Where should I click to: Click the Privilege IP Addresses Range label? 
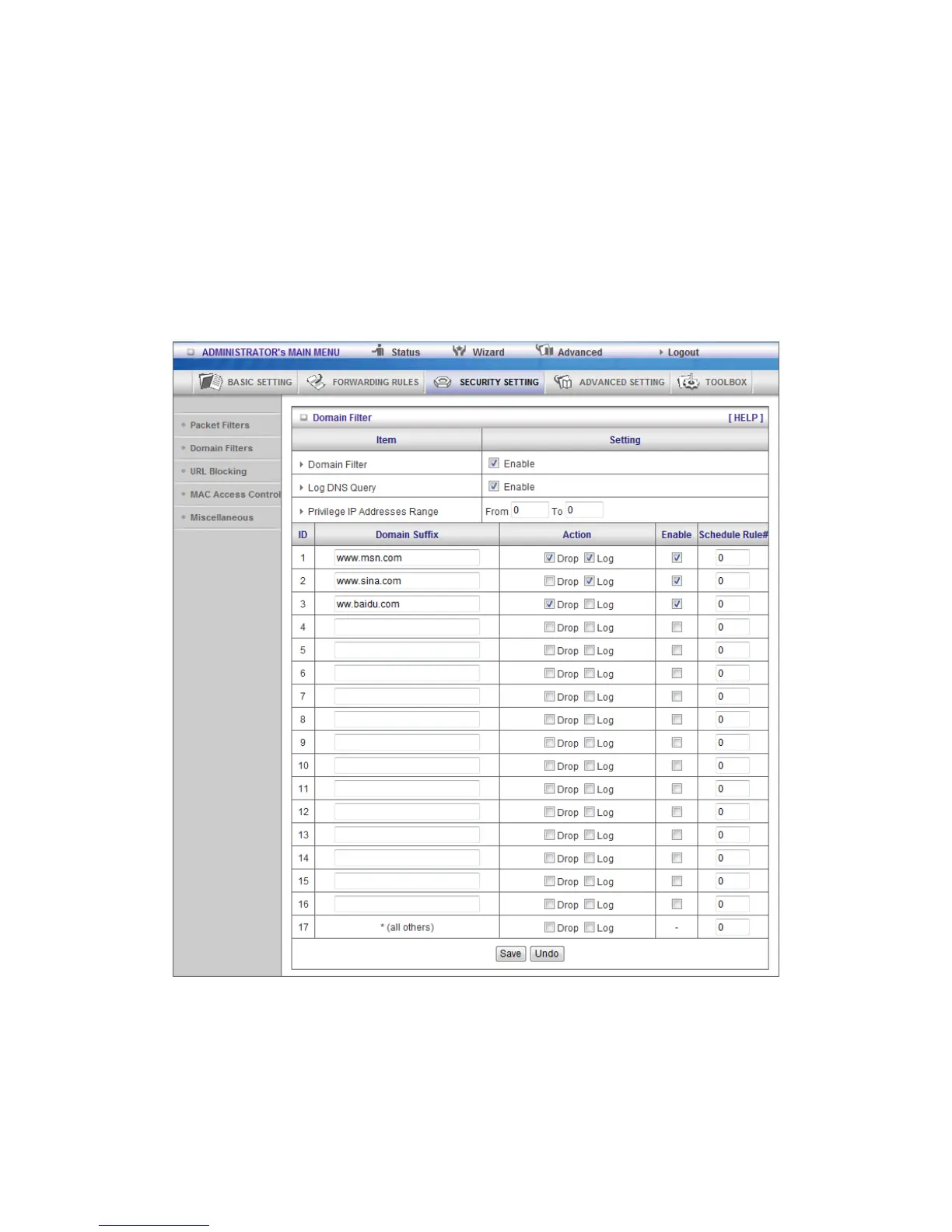373,512
